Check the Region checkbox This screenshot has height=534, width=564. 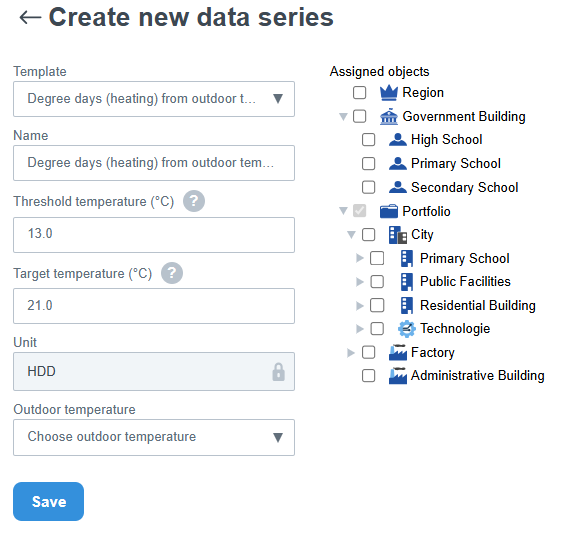pyautogui.click(x=359, y=93)
